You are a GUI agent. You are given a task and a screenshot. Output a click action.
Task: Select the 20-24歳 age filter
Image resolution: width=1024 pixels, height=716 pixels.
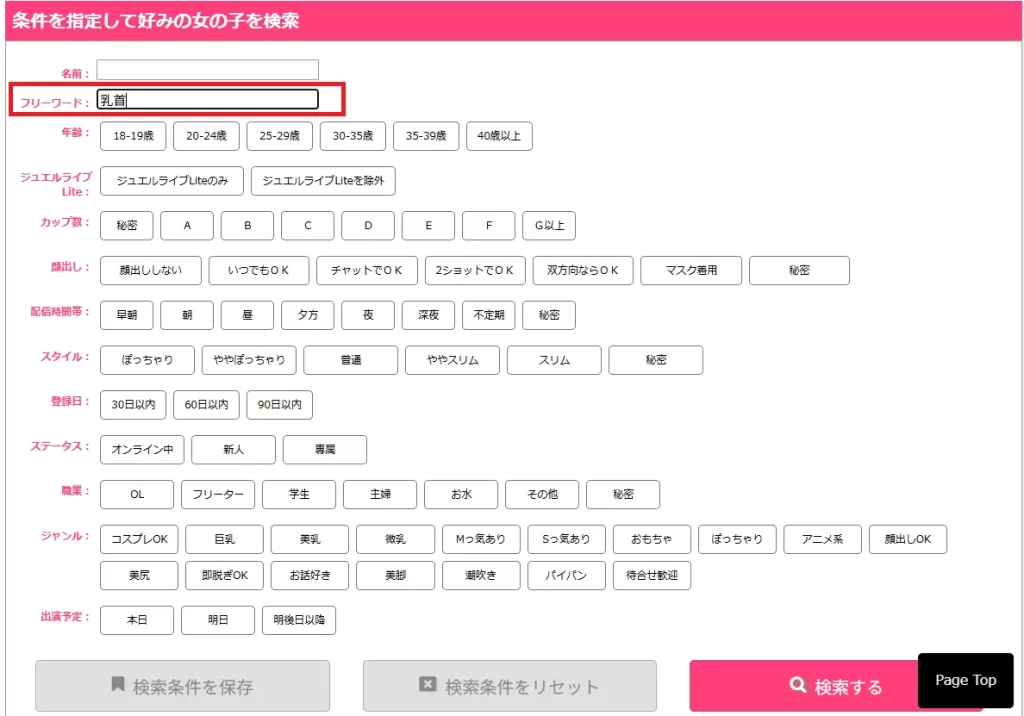(206, 136)
